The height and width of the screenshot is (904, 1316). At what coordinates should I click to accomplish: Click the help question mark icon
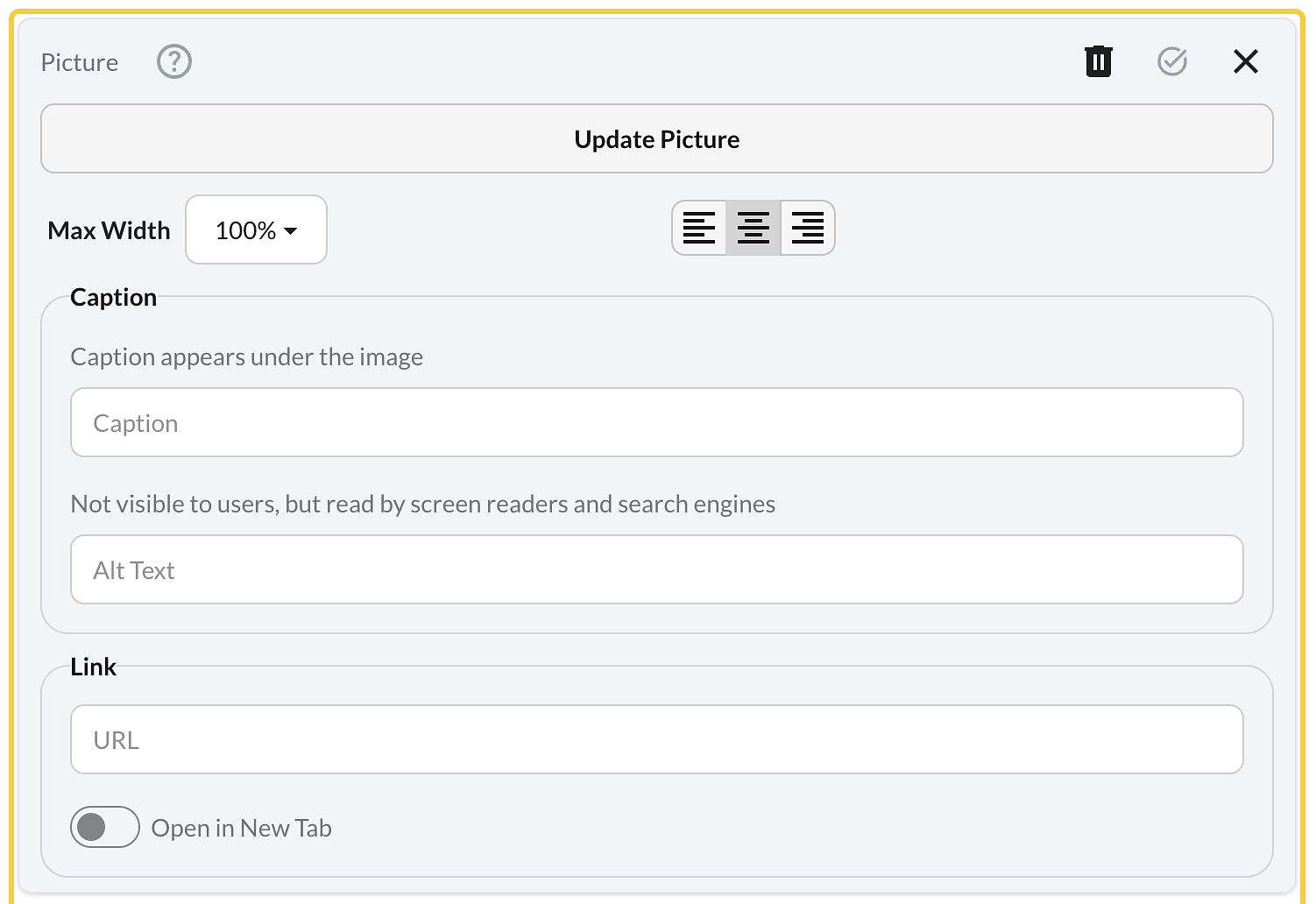[x=174, y=62]
